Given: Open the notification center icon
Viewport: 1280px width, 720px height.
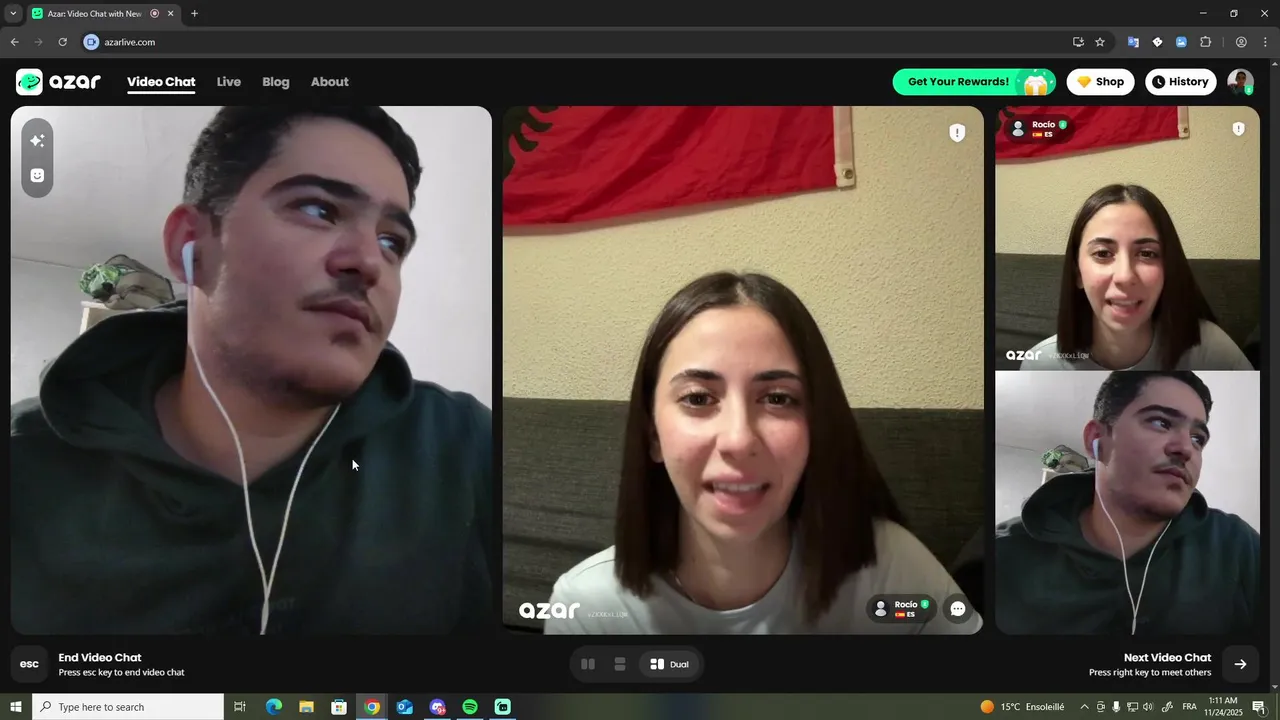Looking at the screenshot, I should tap(1259, 707).
